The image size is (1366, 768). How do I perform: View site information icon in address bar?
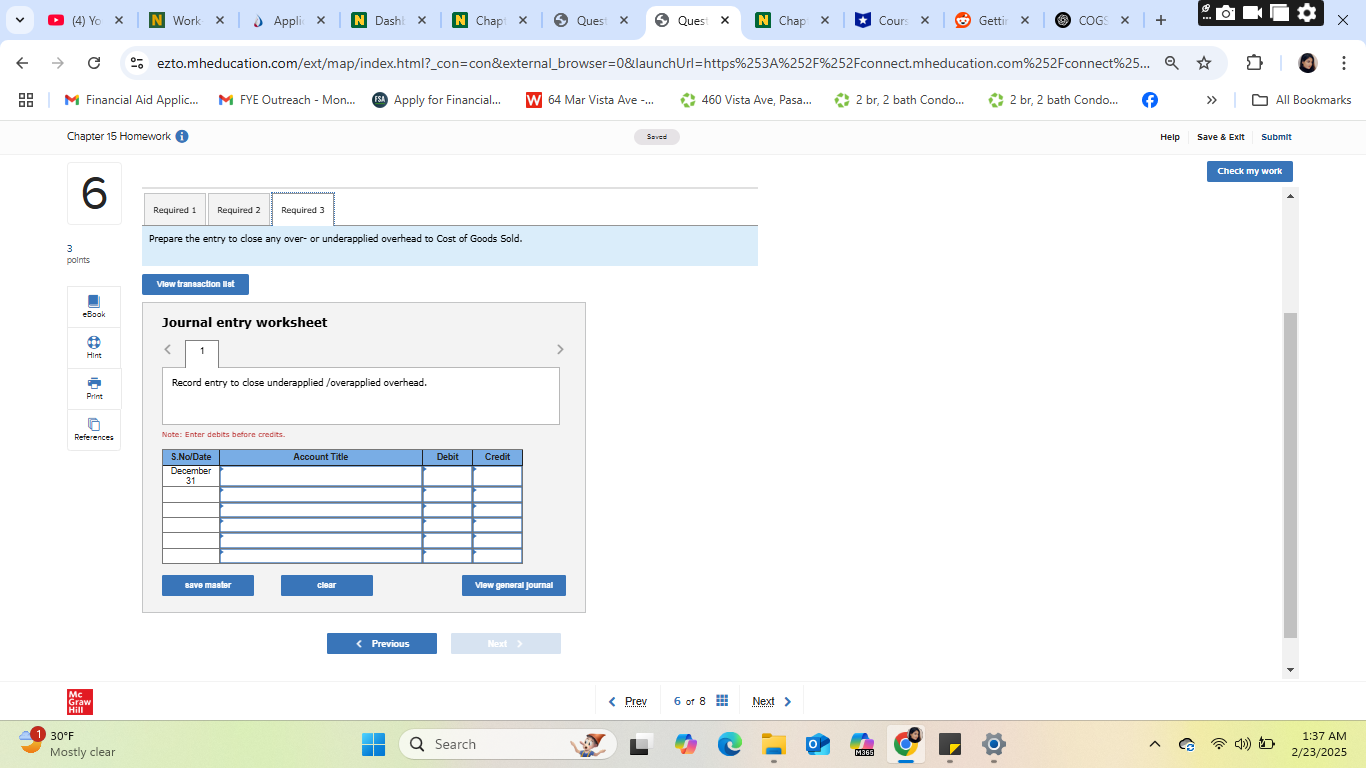(138, 63)
